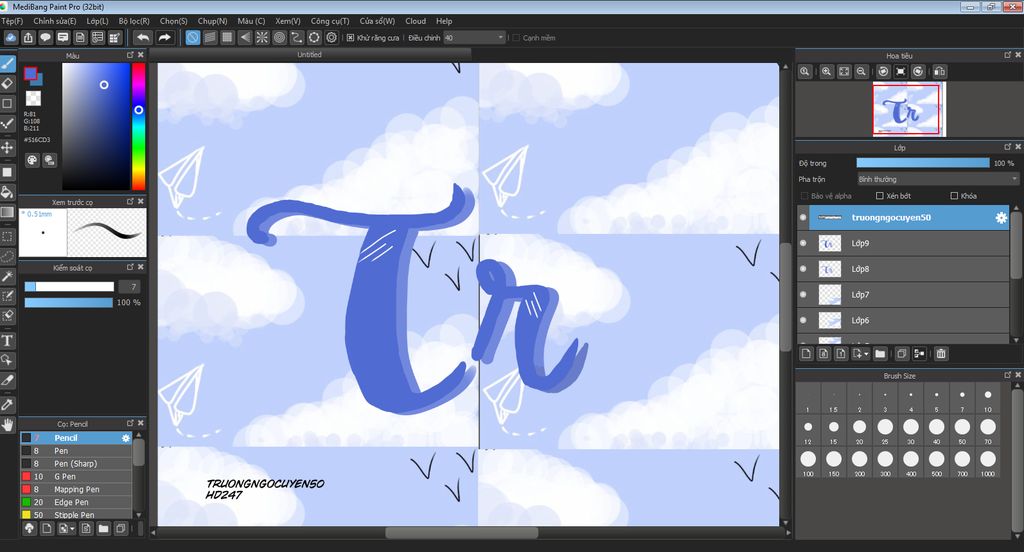Image resolution: width=1024 pixels, height=552 pixels.
Task: Click the rainbow hue slider bar
Action: click(x=138, y=126)
